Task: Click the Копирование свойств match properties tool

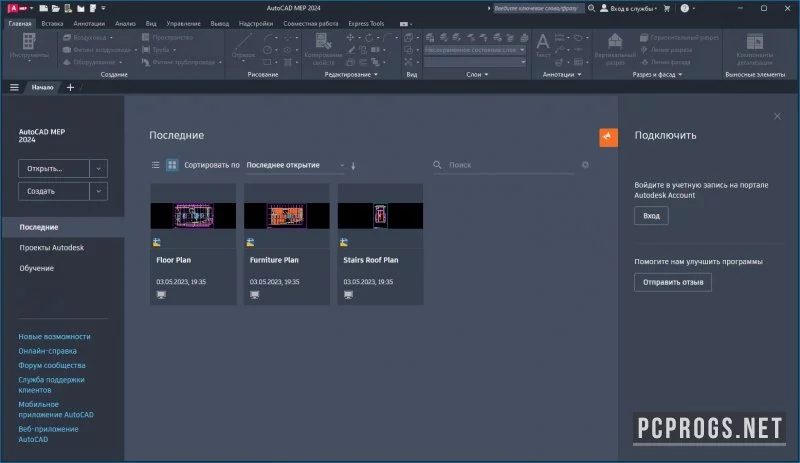Action: 323,50
